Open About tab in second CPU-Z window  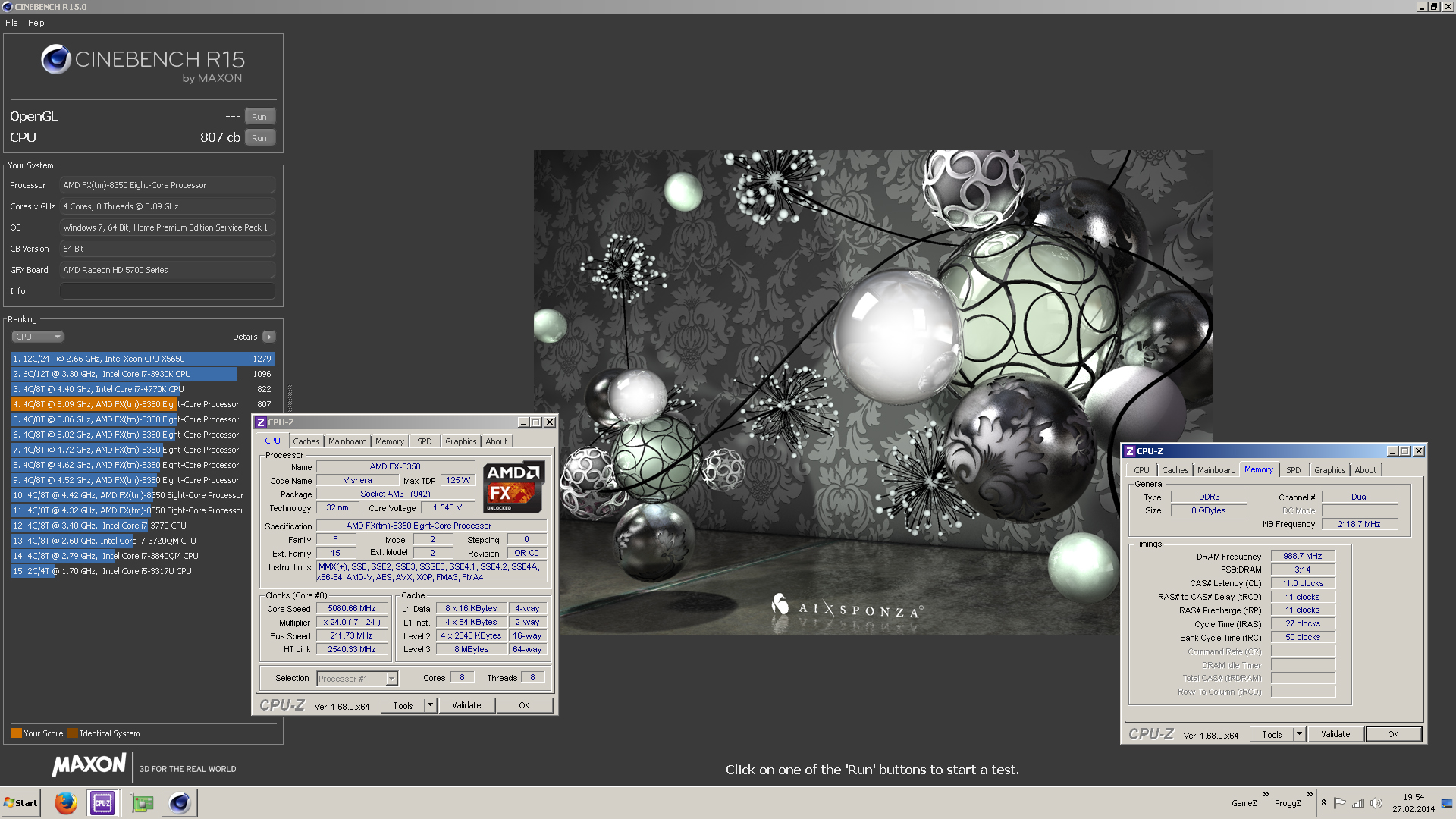(1366, 470)
